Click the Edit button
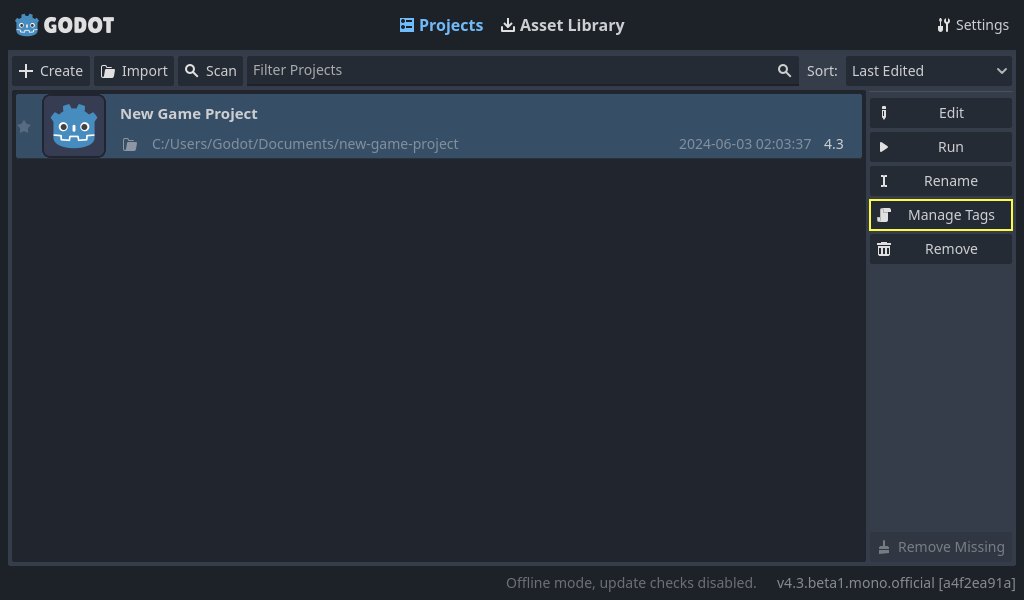This screenshot has width=1024, height=600. point(950,112)
